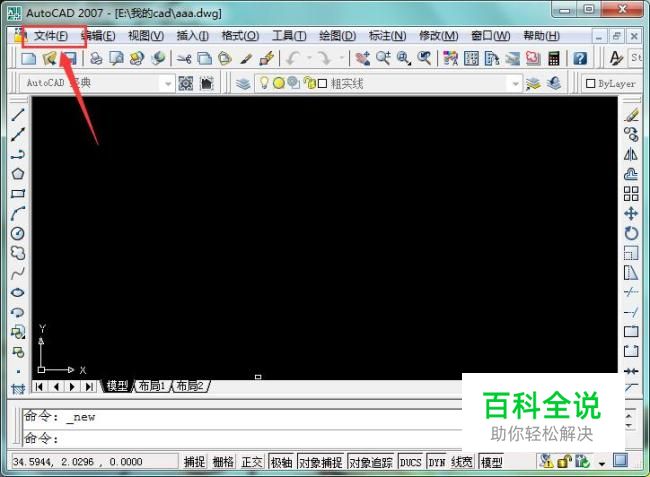Toggle DUCS dynamic UCS

tap(410, 462)
